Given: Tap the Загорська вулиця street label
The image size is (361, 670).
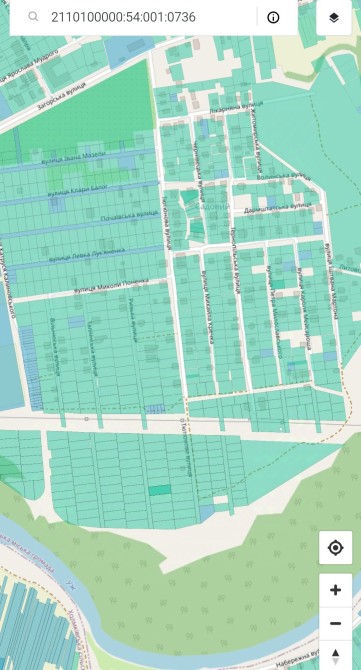Looking at the screenshot, I should [x=62, y=96].
